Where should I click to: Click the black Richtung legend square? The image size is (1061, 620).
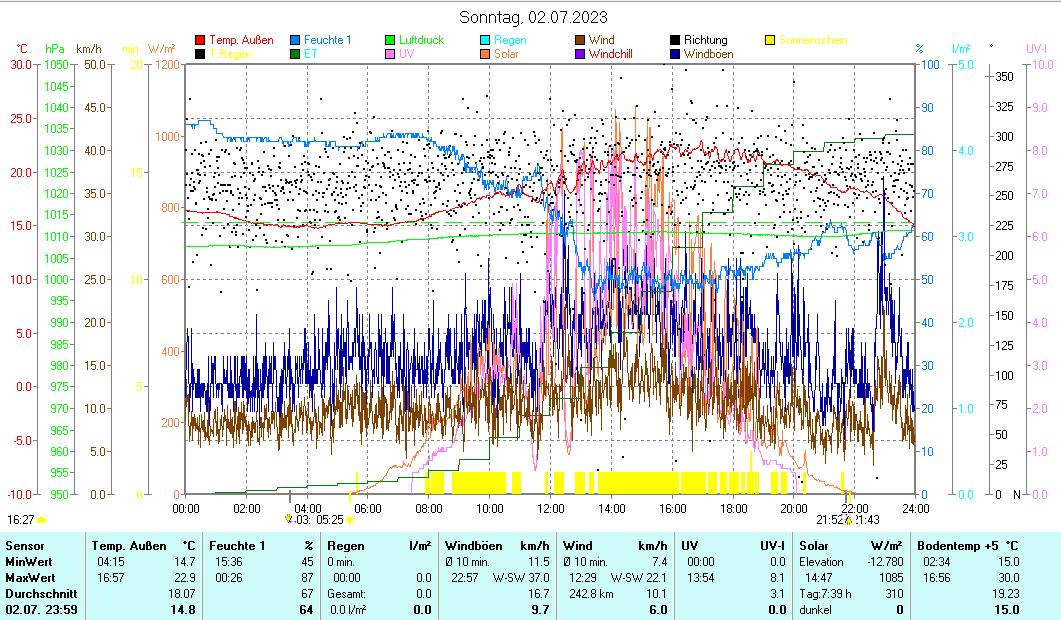tap(675, 41)
